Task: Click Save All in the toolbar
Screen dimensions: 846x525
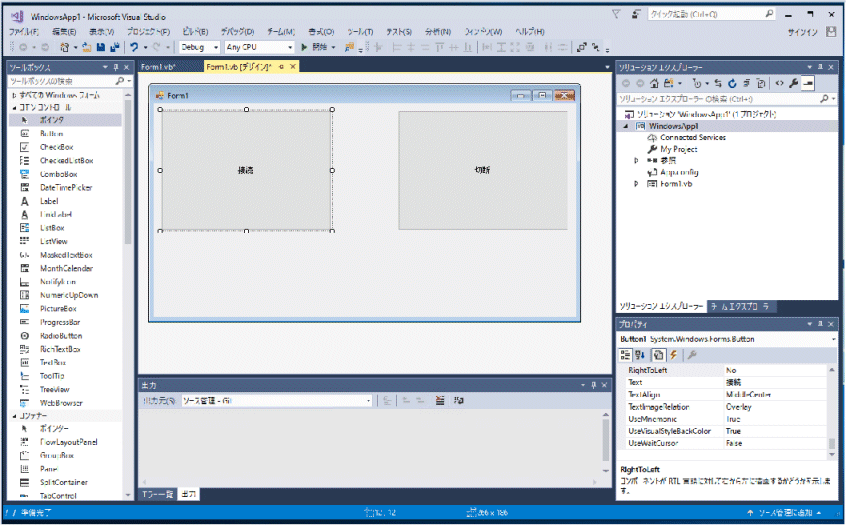Action: tap(114, 47)
